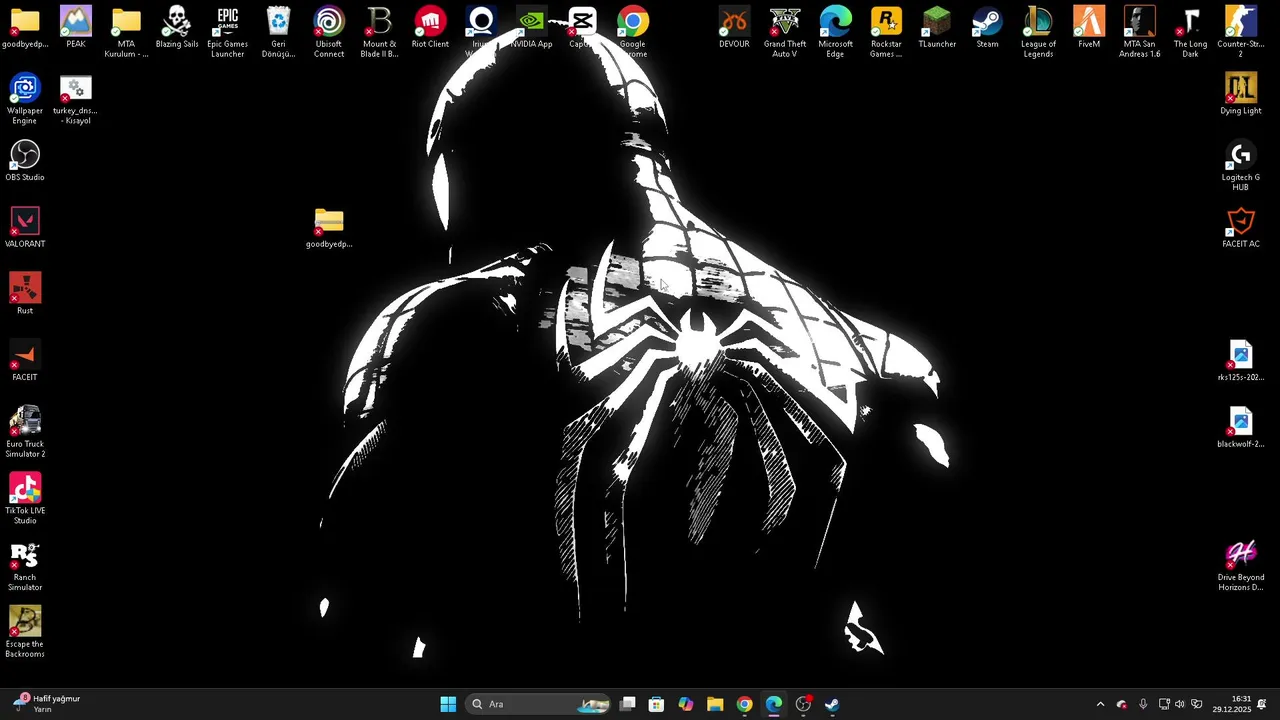This screenshot has width=1280, height=720.
Task: Select the Ubisoft Connect shortcut
Action: pos(329,32)
